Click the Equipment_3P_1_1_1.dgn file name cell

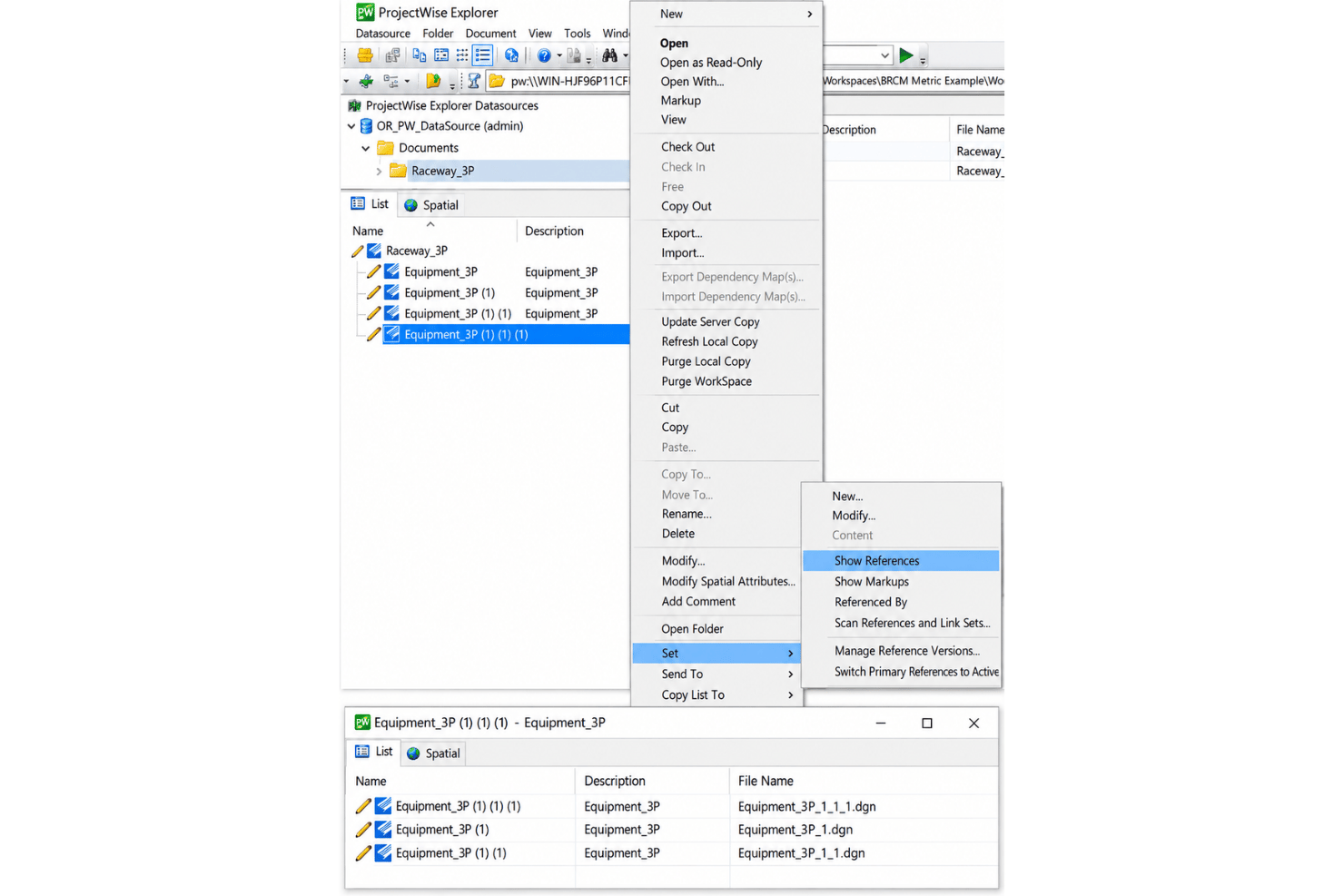coord(807,806)
